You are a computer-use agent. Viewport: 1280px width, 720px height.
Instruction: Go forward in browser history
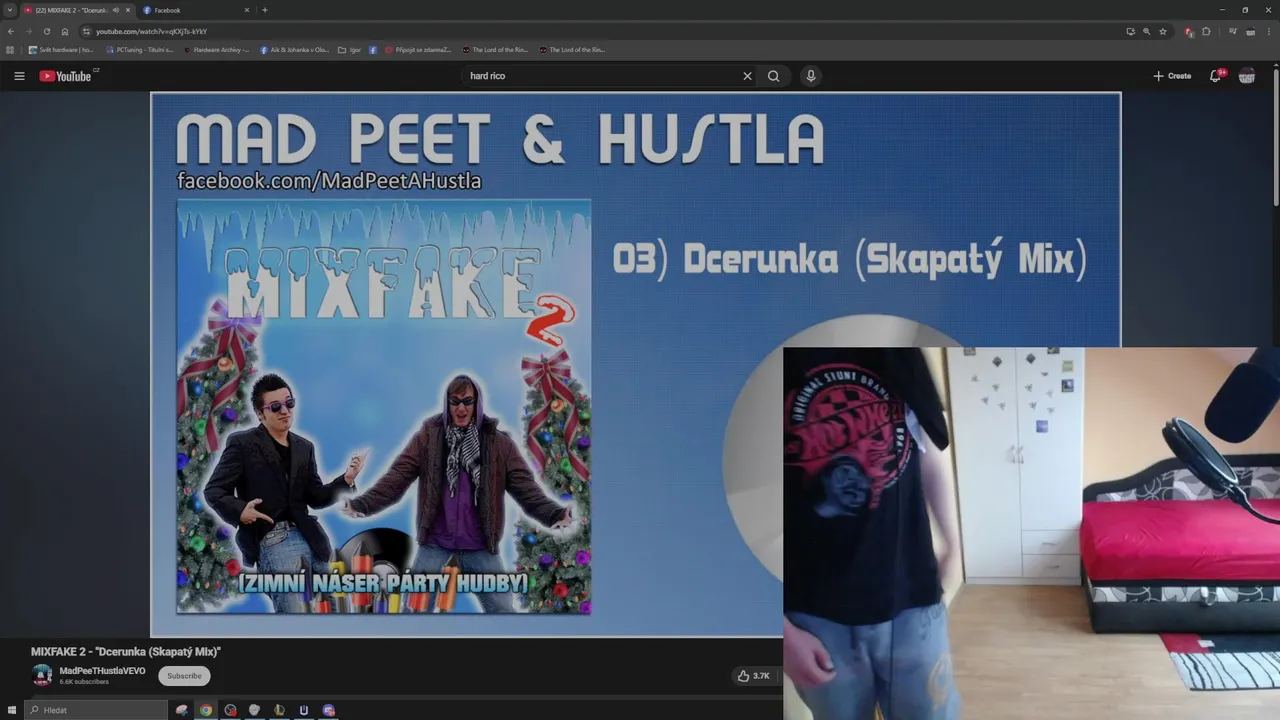click(x=28, y=31)
